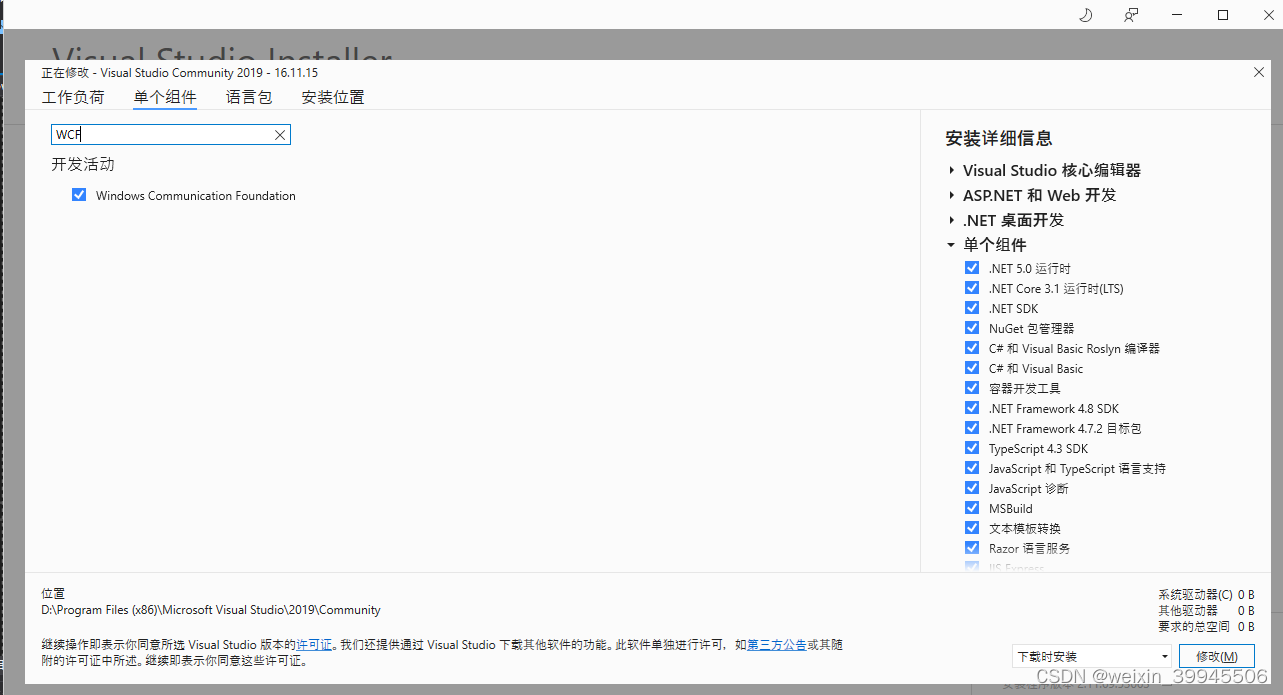1283x695 pixels.
Task: Uncheck .NET 5.0 运行时 checkbox
Action: click(972, 268)
